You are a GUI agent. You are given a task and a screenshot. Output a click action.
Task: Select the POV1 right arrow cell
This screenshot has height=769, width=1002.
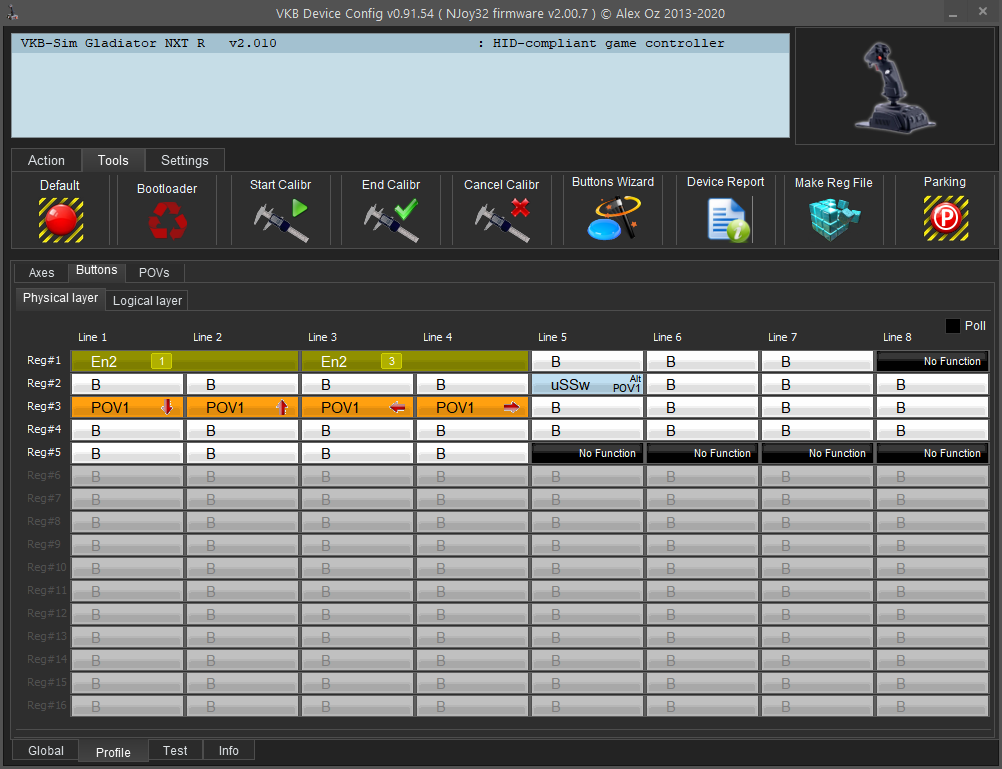point(473,407)
